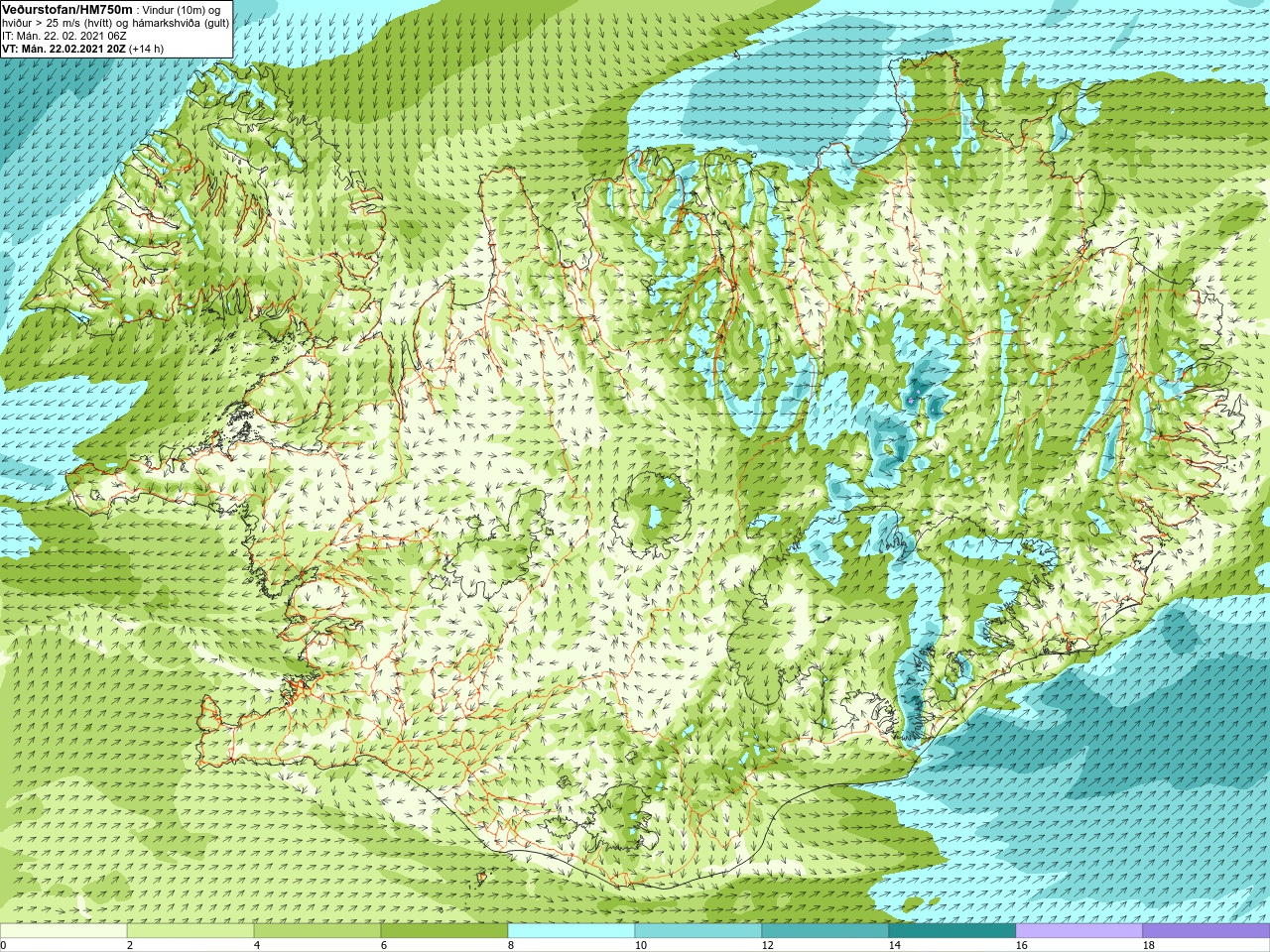Click the legend label '14'
The width and height of the screenshot is (1270, 952).
click(x=894, y=945)
